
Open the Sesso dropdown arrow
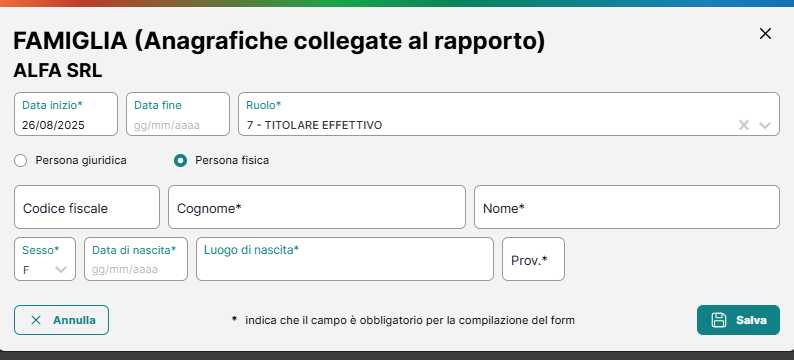point(61,269)
